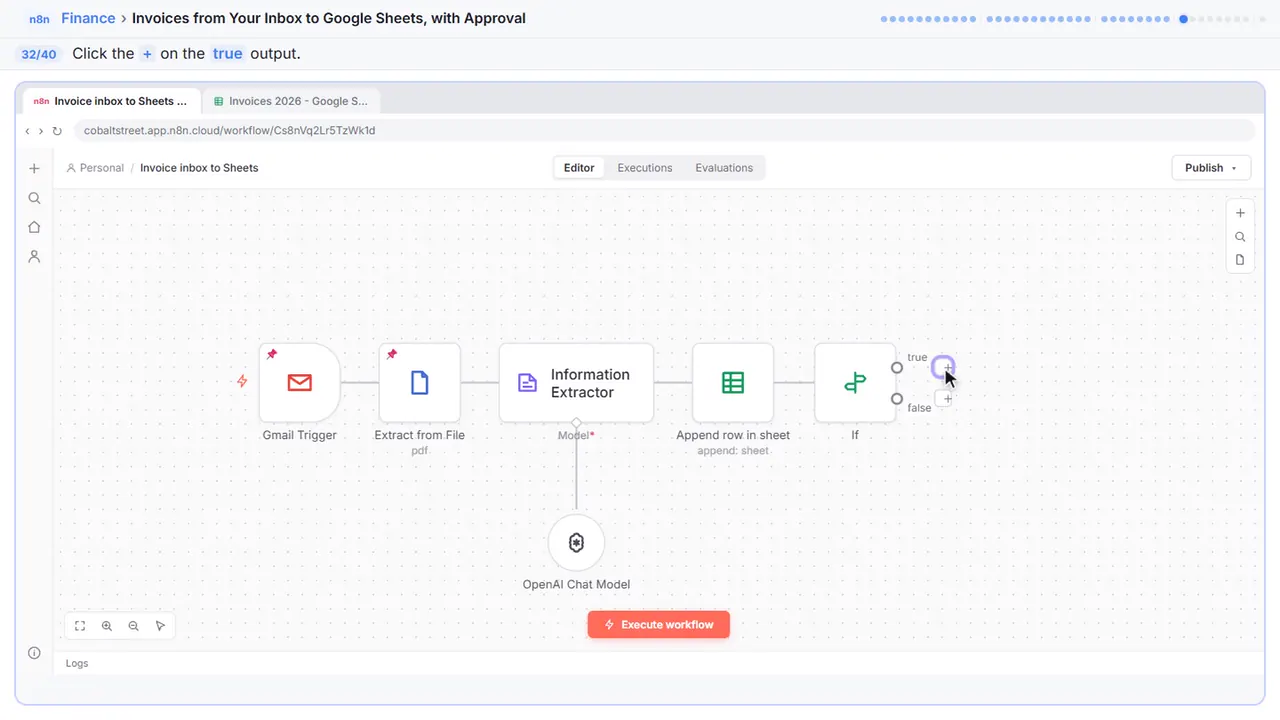This screenshot has width=1280, height=720.
Task: Click the browser back arrow
Action: pos(28,131)
